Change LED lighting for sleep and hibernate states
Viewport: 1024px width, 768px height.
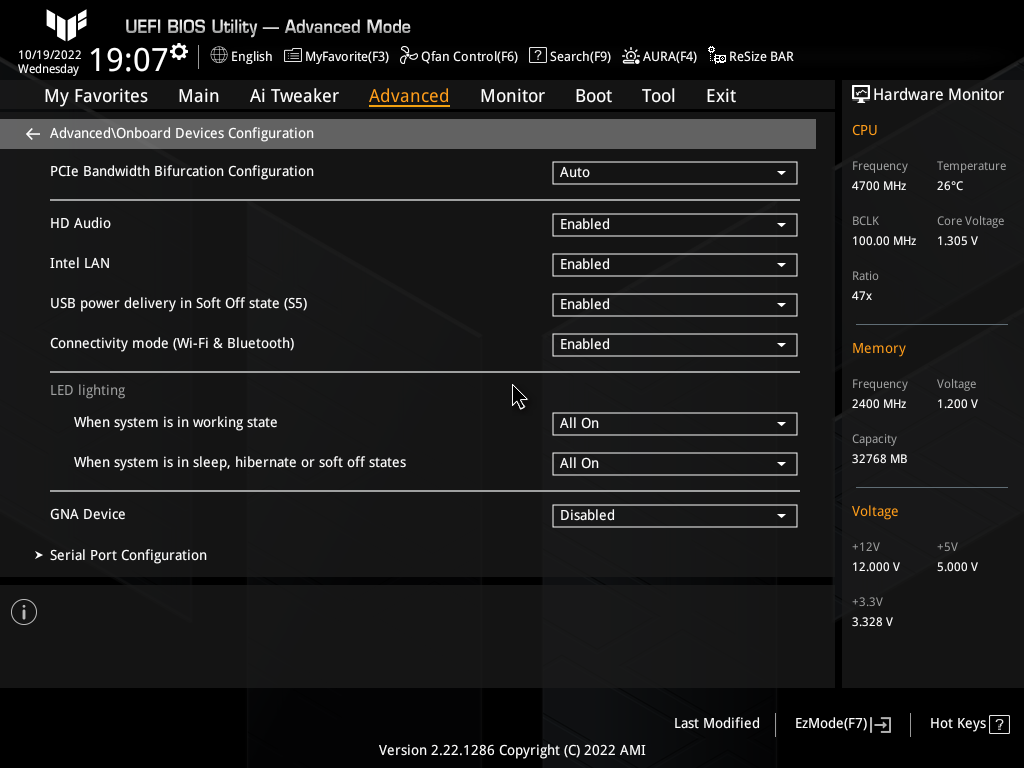674,463
